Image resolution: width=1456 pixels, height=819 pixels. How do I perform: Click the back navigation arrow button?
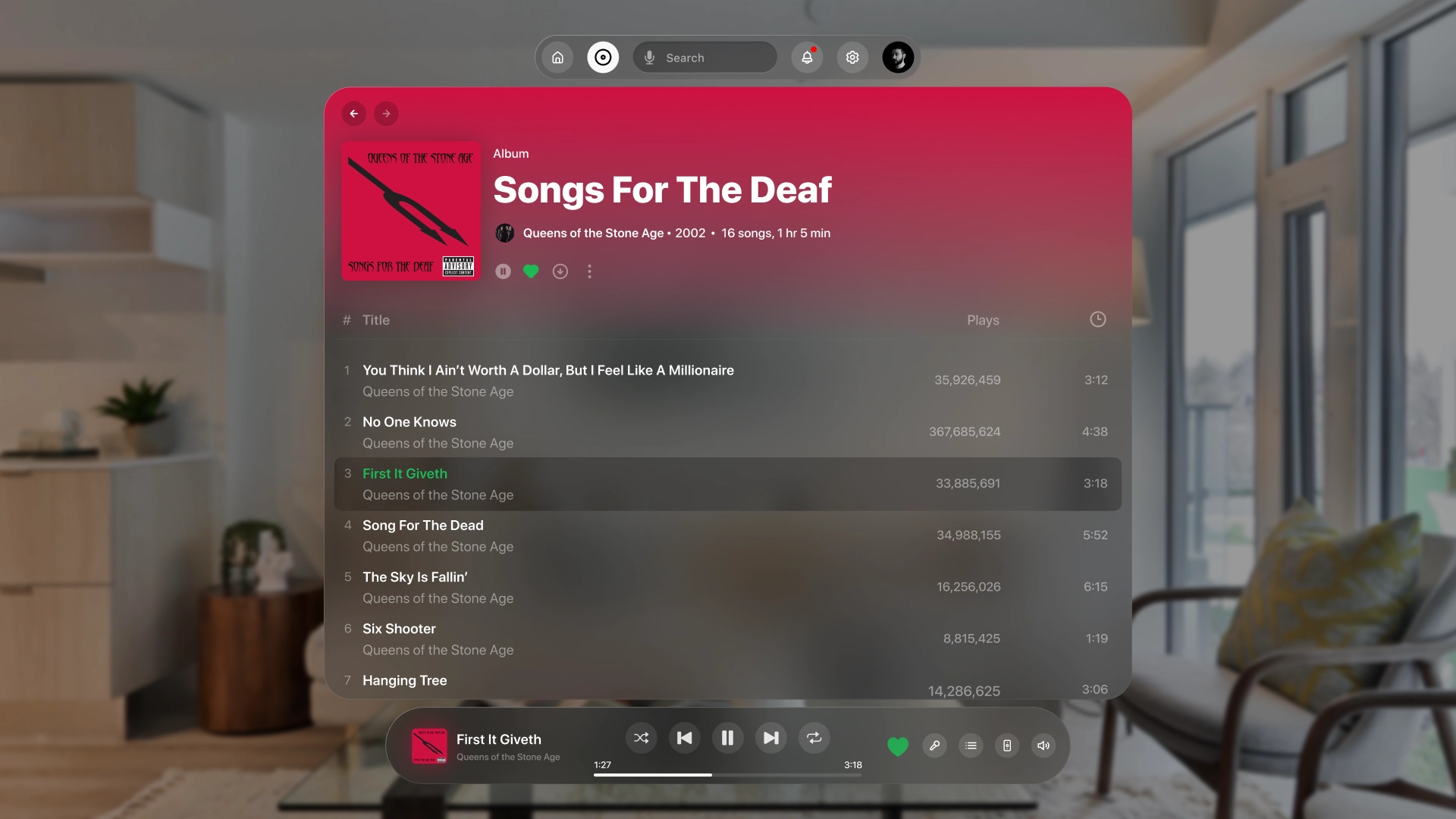point(353,113)
